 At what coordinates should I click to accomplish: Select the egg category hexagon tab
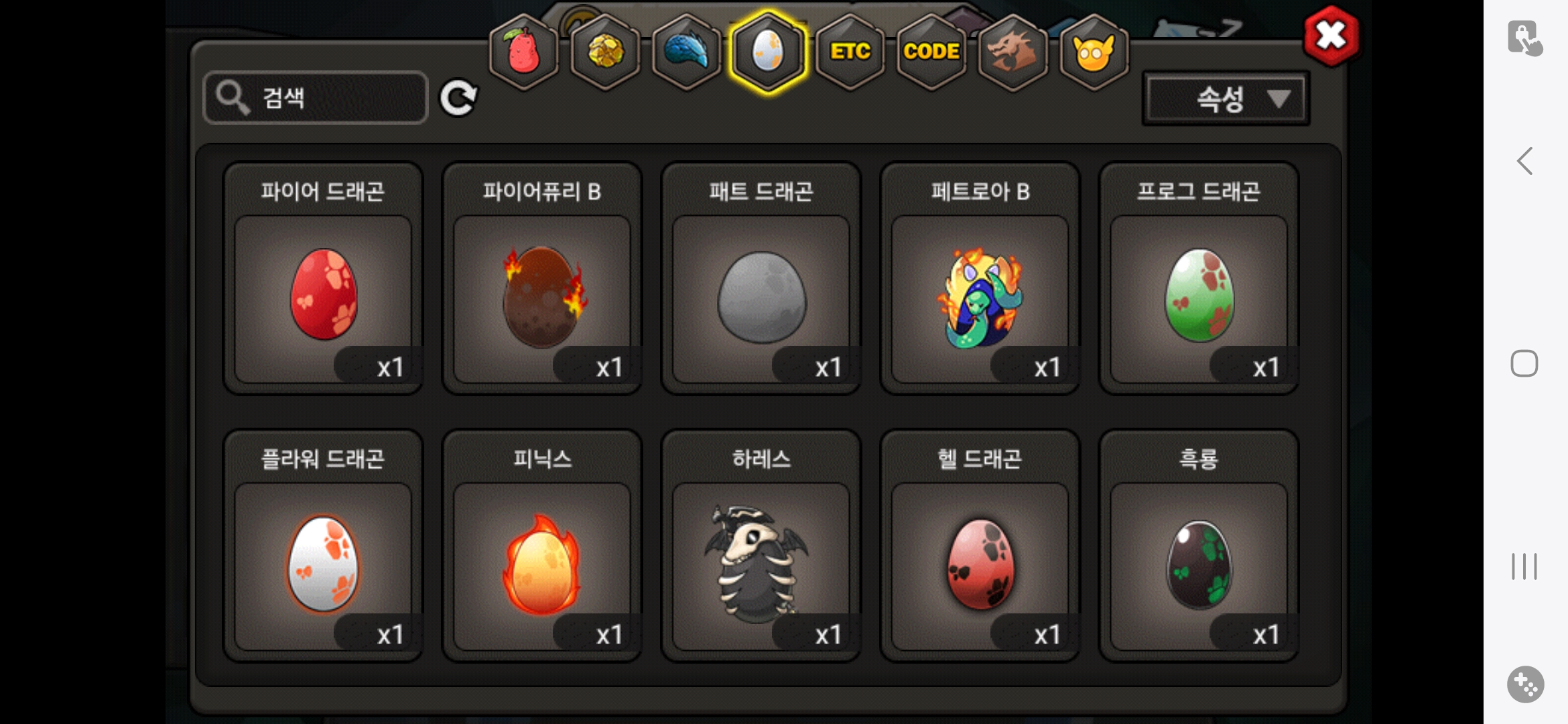click(x=768, y=52)
